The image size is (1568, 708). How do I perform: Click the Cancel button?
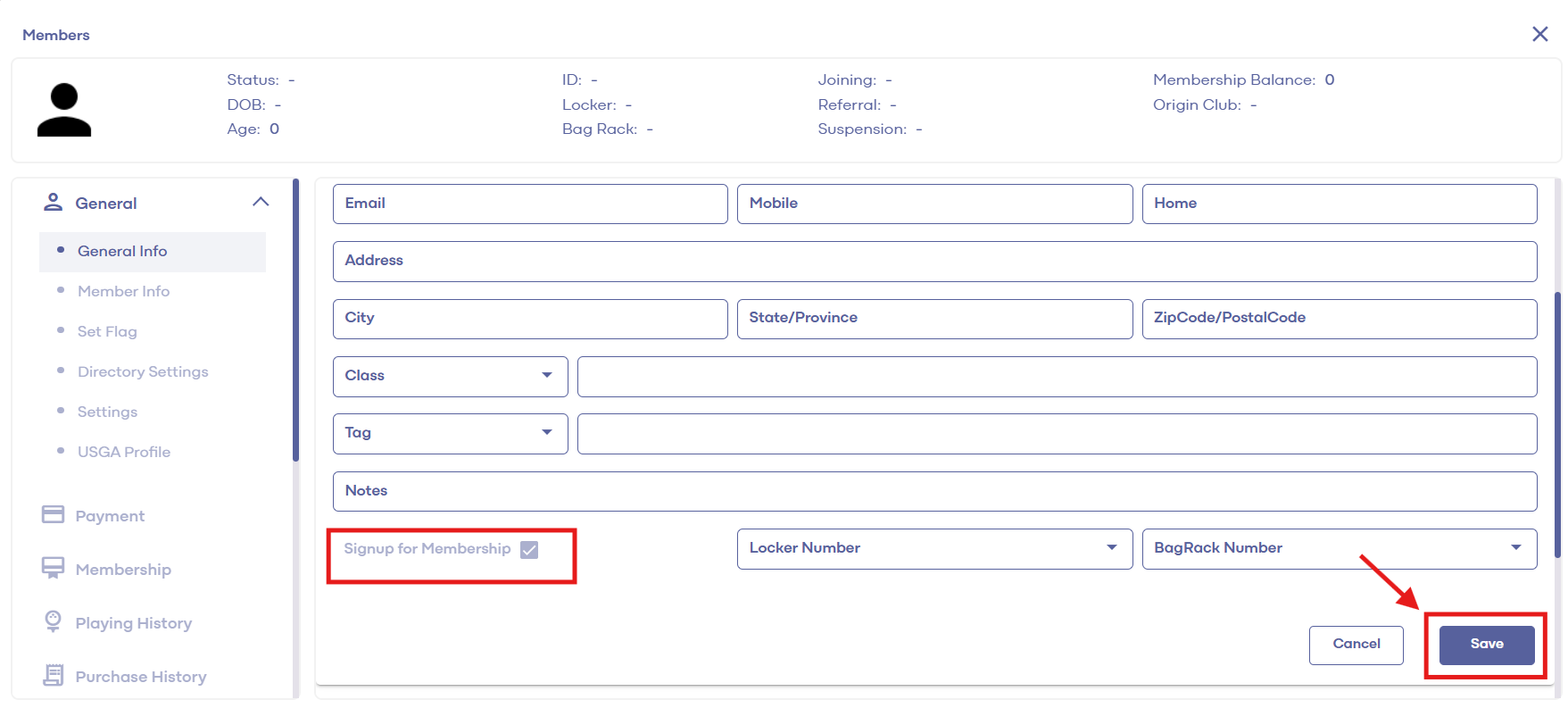[x=1356, y=644]
